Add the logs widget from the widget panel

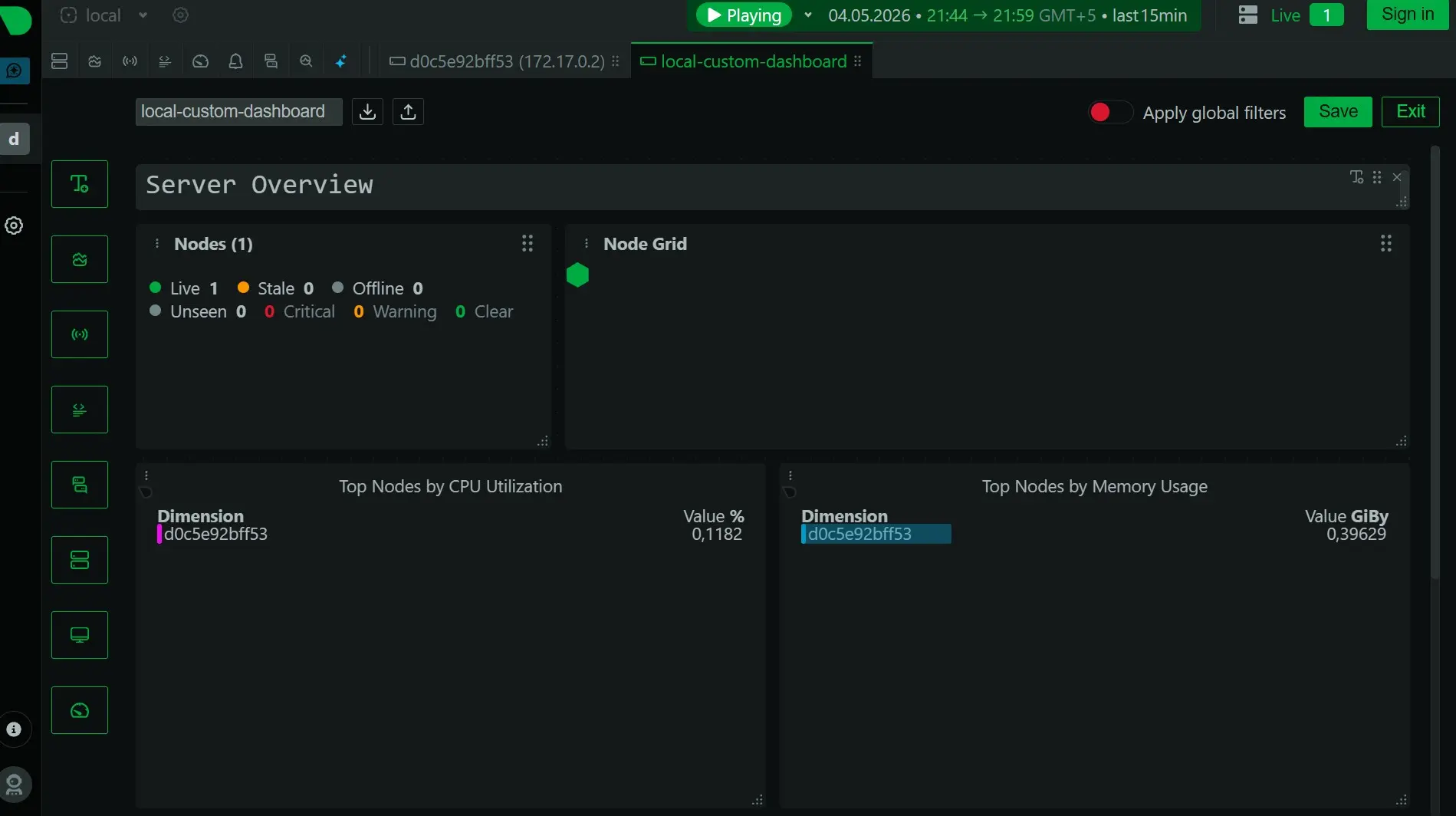(80, 410)
